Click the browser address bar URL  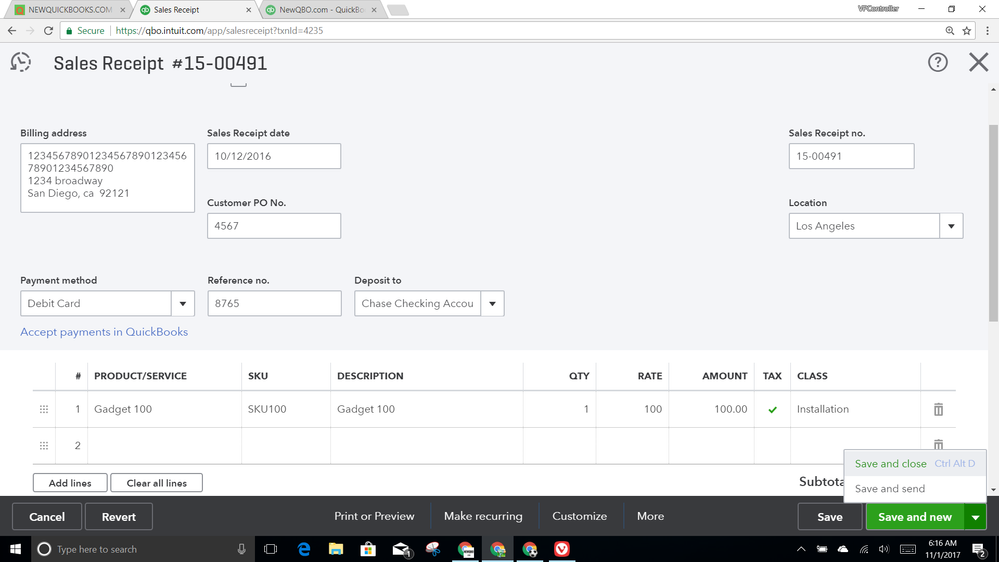(219, 31)
